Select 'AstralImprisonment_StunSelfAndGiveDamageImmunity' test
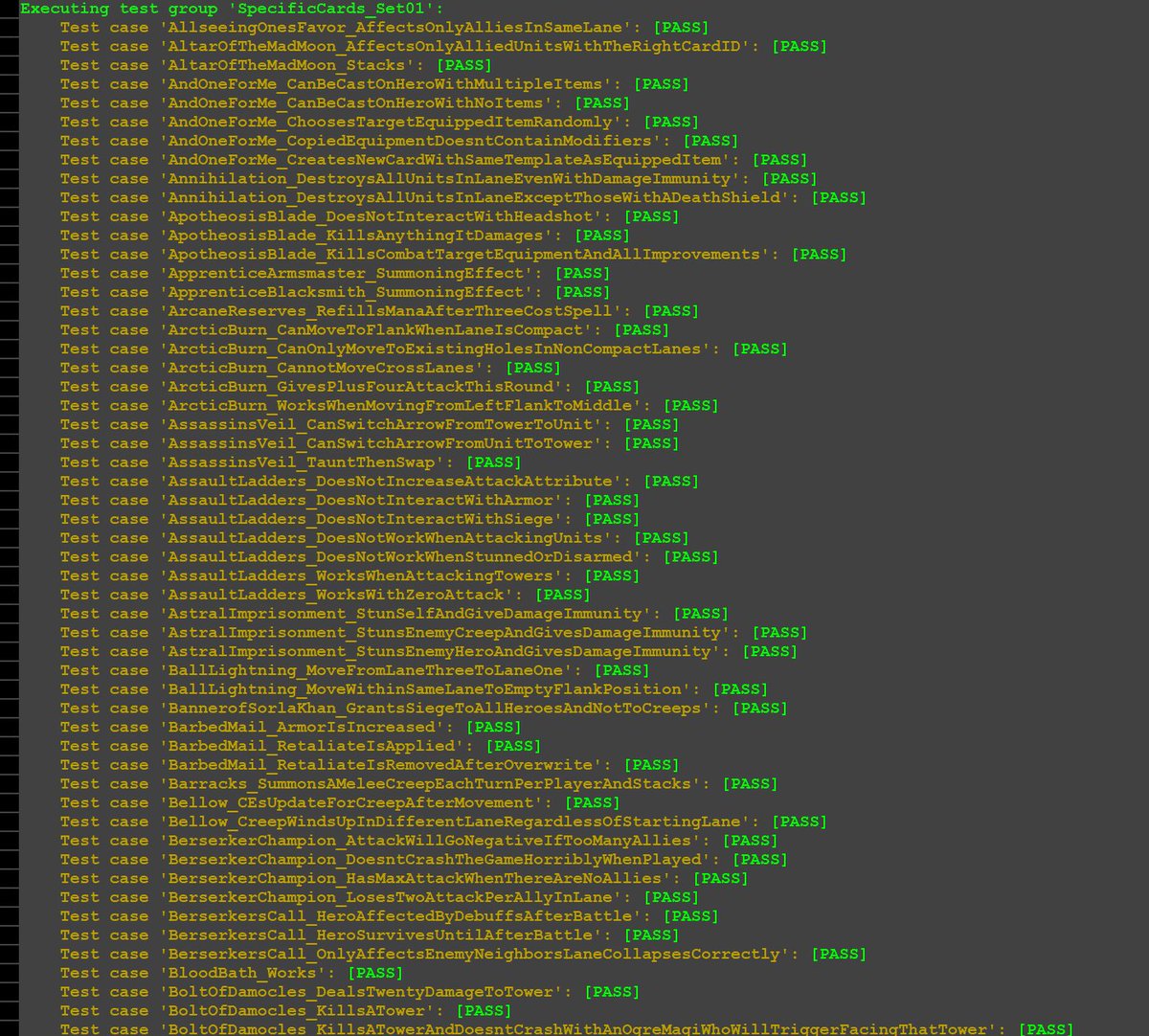This screenshot has height=1036, width=1149. pos(394,614)
